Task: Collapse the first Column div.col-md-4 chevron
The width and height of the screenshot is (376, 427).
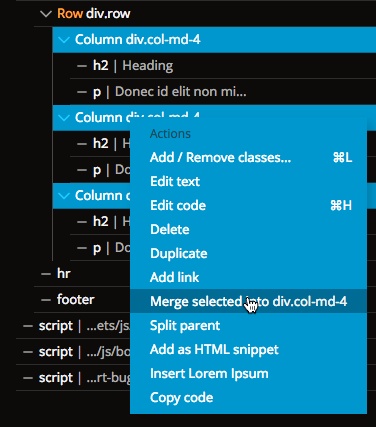Action: [x=64, y=40]
